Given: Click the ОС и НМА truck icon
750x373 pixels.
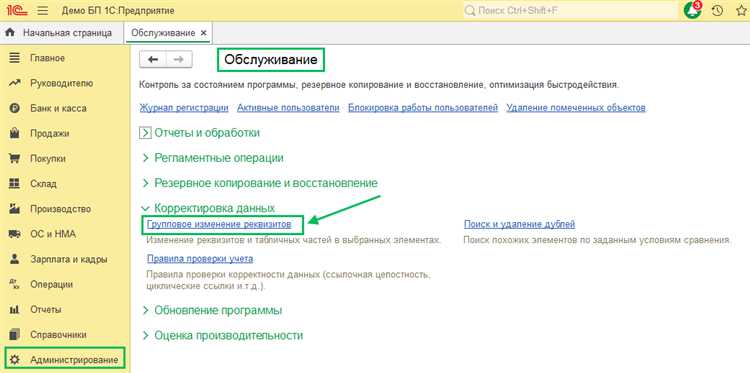Looking at the screenshot, I should pyautogui.click(x=15, y=234).
